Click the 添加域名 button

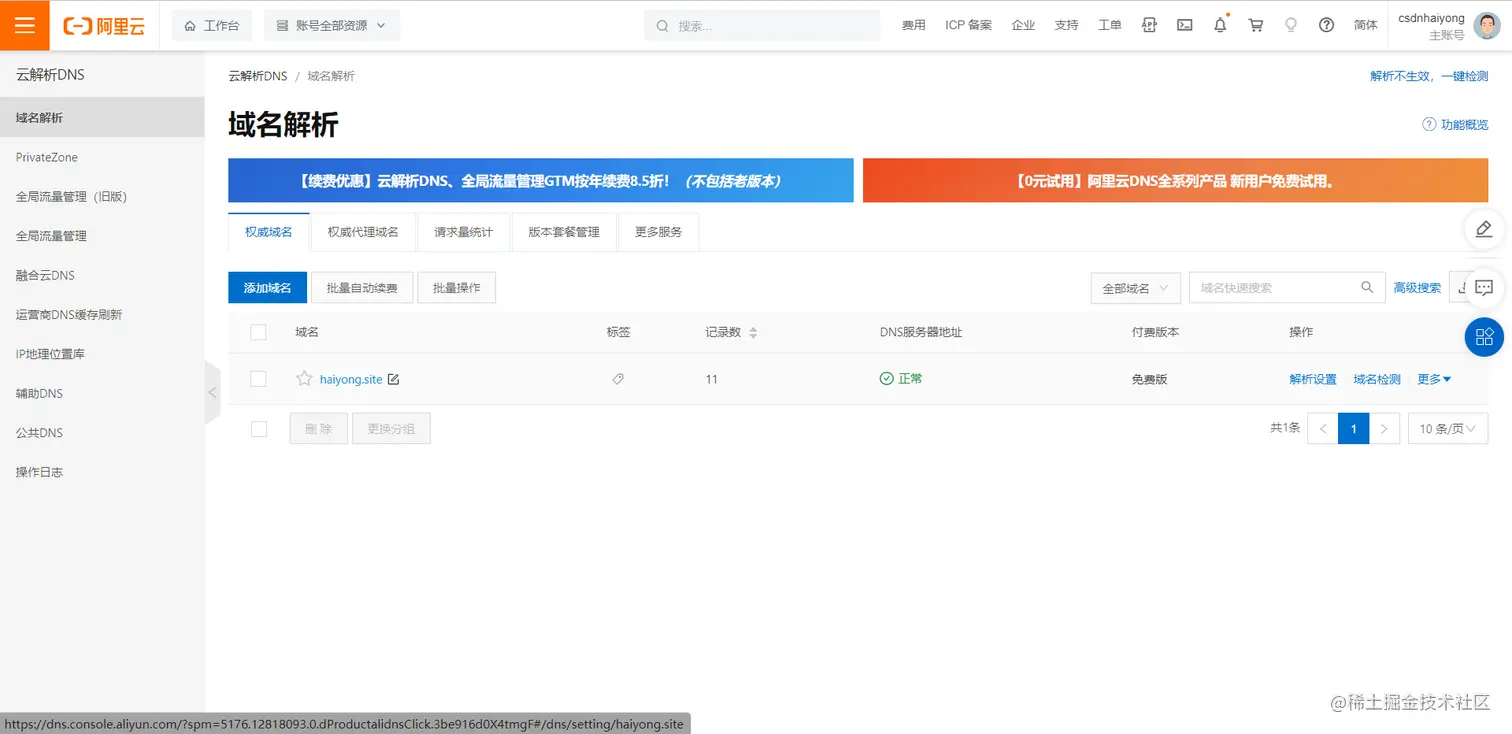(267, 287)
